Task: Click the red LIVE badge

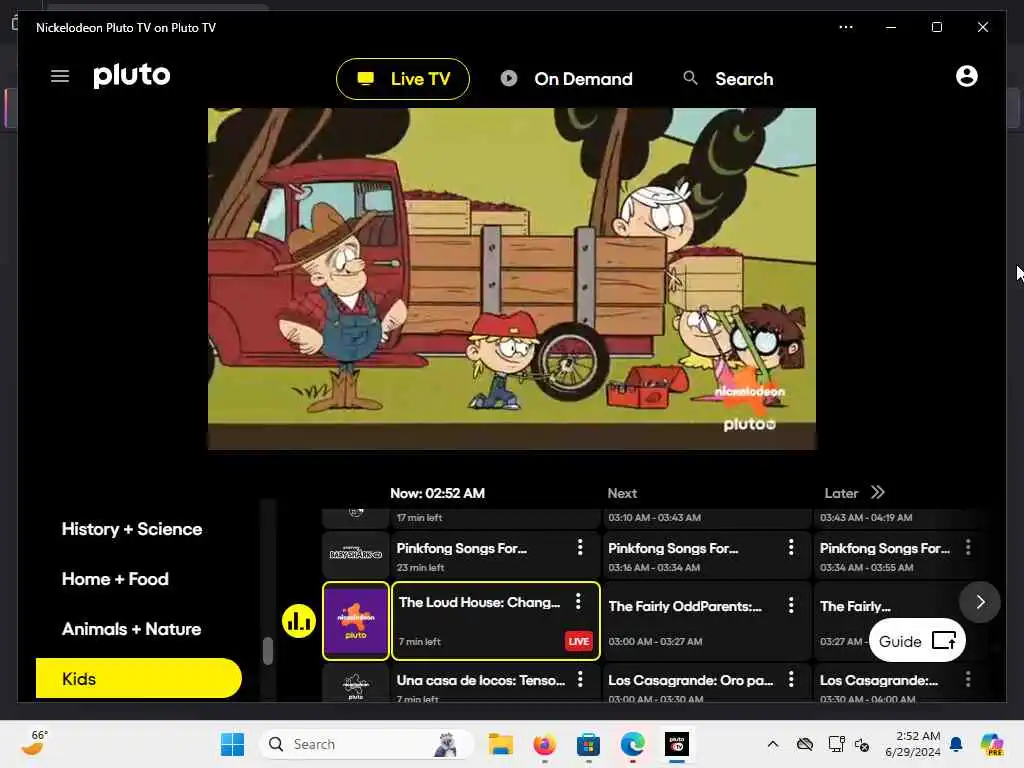Action: [579, 641]
